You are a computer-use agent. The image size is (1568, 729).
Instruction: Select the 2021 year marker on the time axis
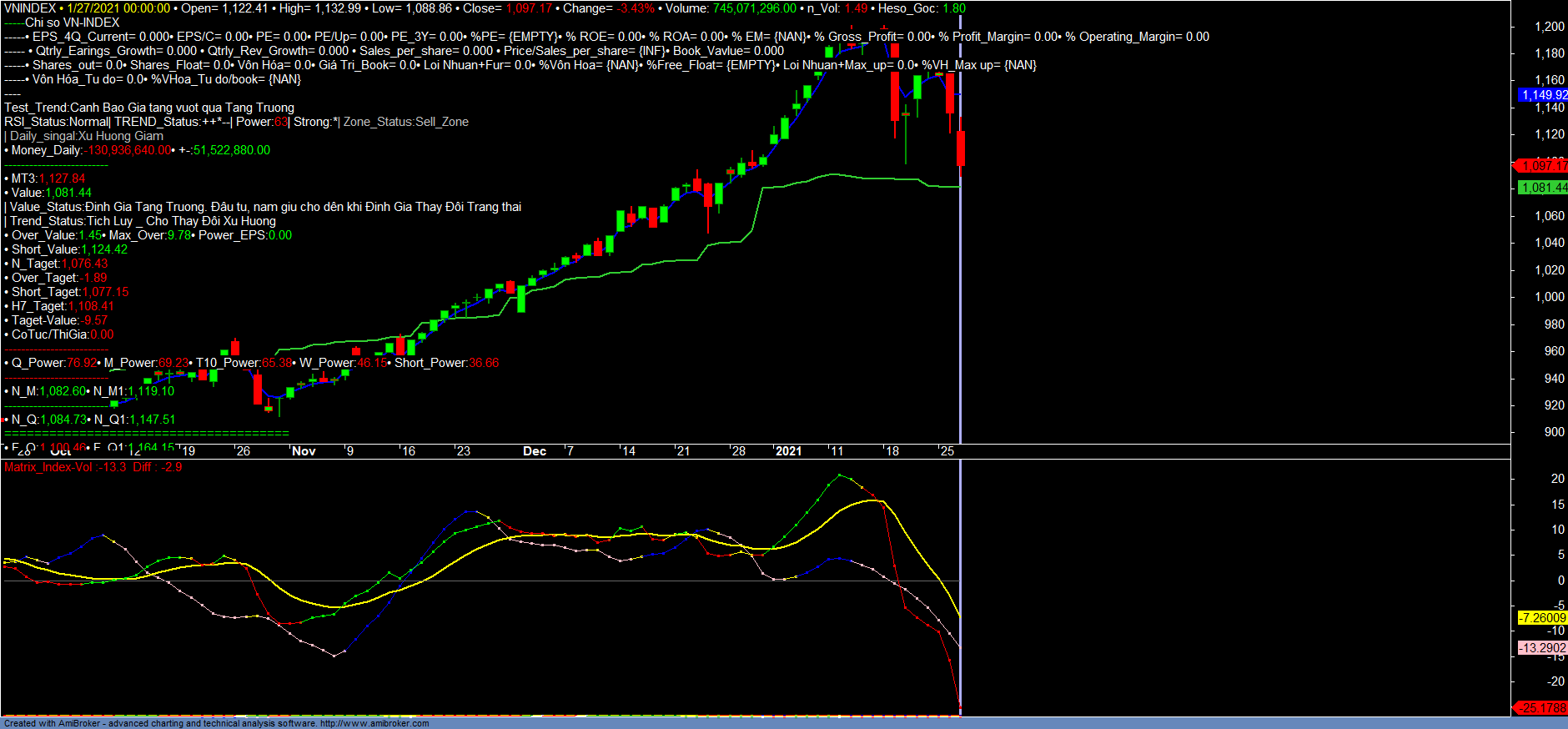tap(788, 451)
